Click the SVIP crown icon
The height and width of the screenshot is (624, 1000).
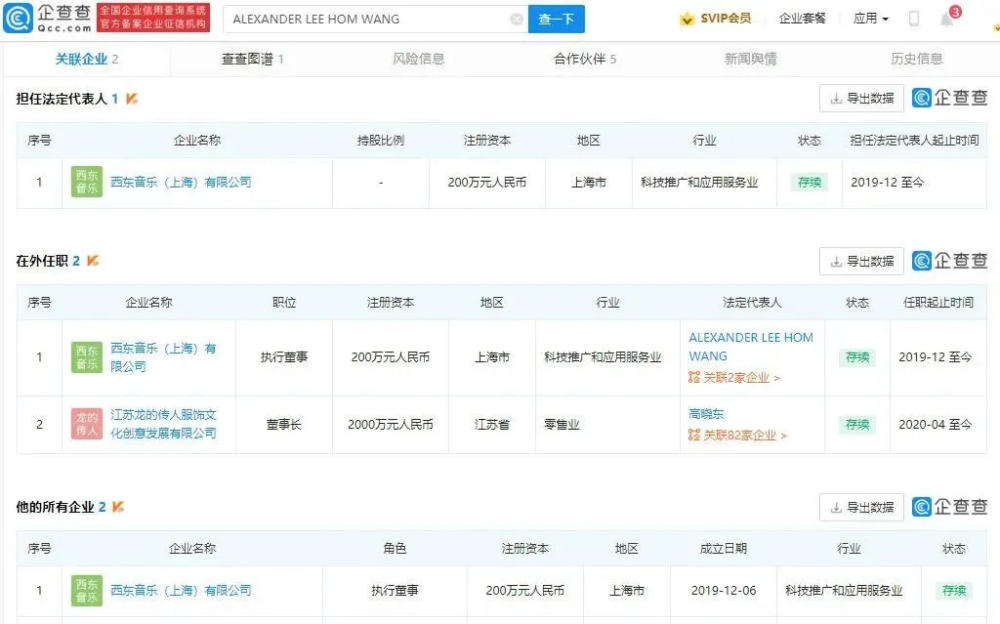tap(687, 19)
